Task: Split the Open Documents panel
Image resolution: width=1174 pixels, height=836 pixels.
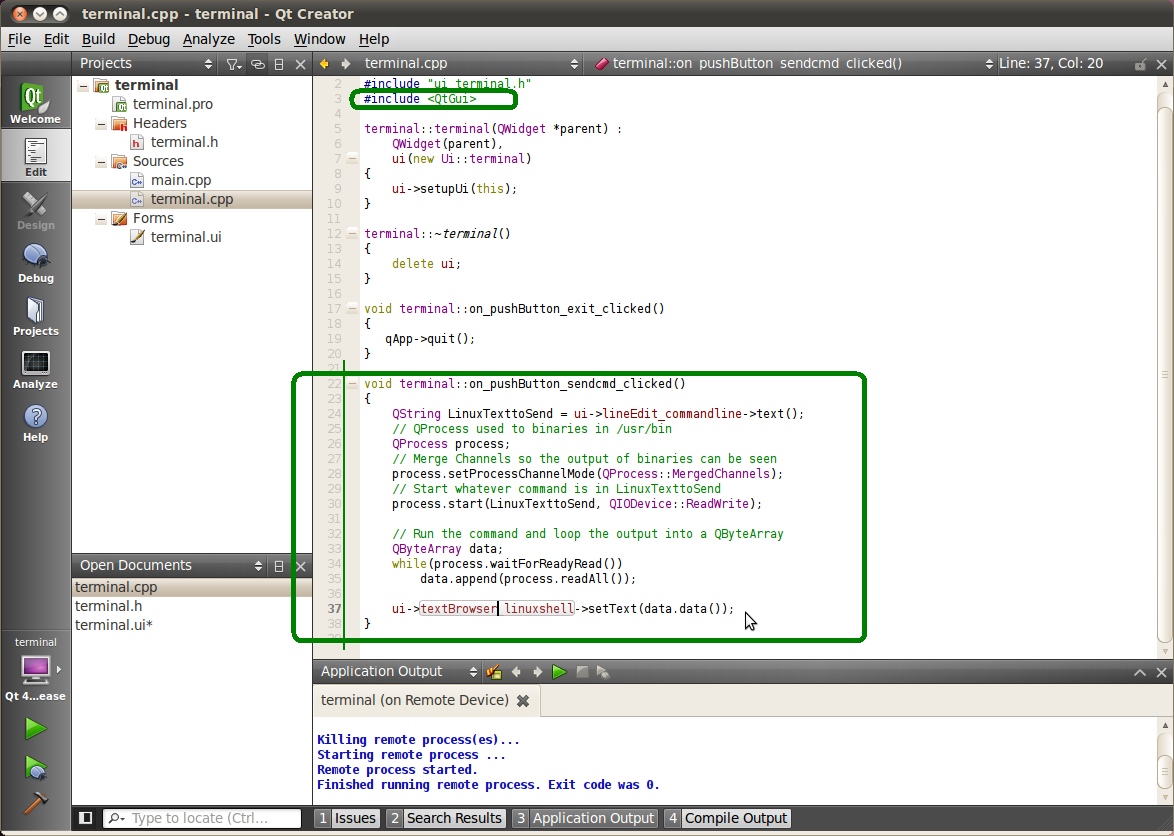Action: (279, 567)
